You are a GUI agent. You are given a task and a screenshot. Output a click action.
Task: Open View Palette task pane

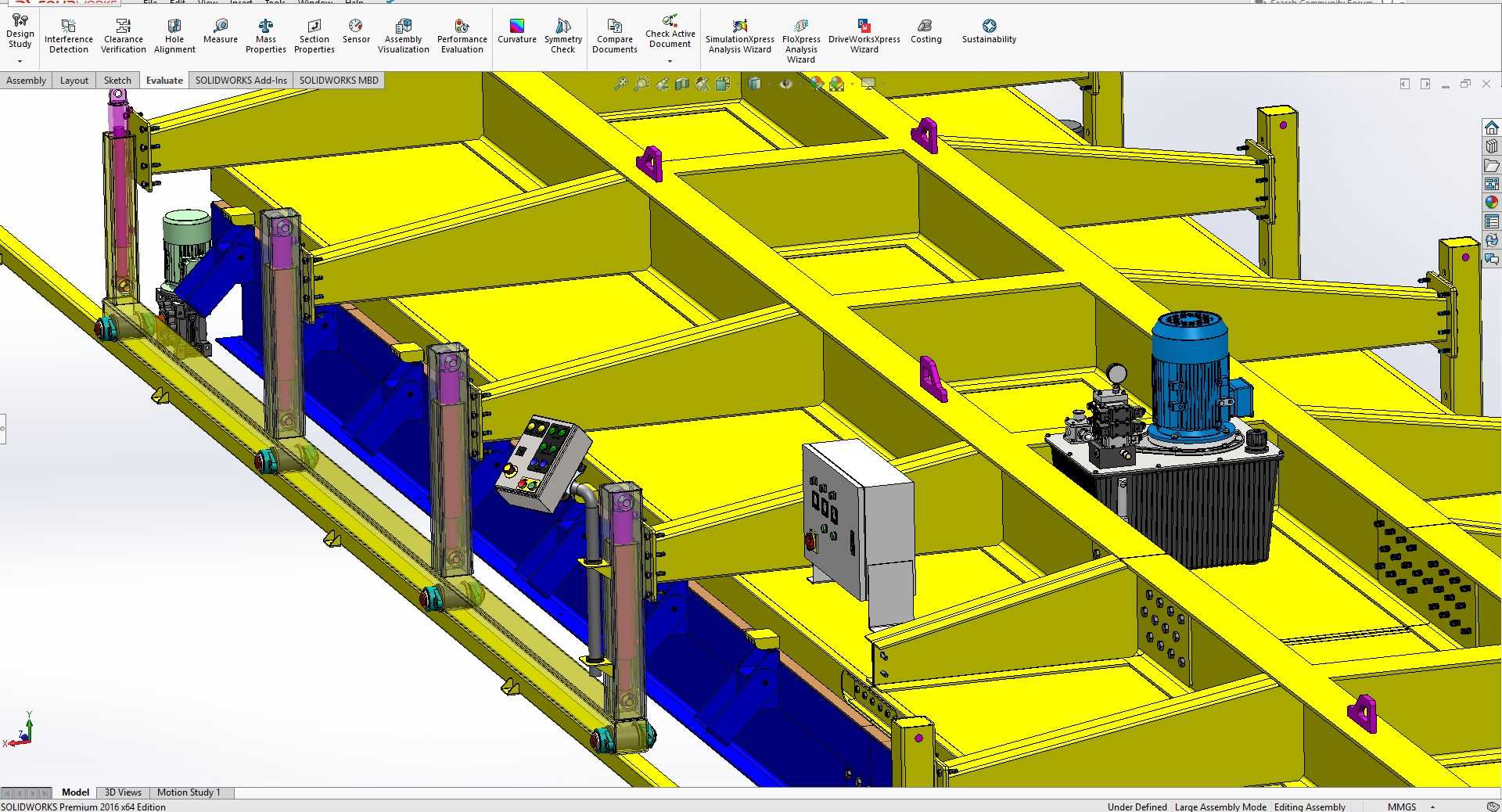(1492, 184)
